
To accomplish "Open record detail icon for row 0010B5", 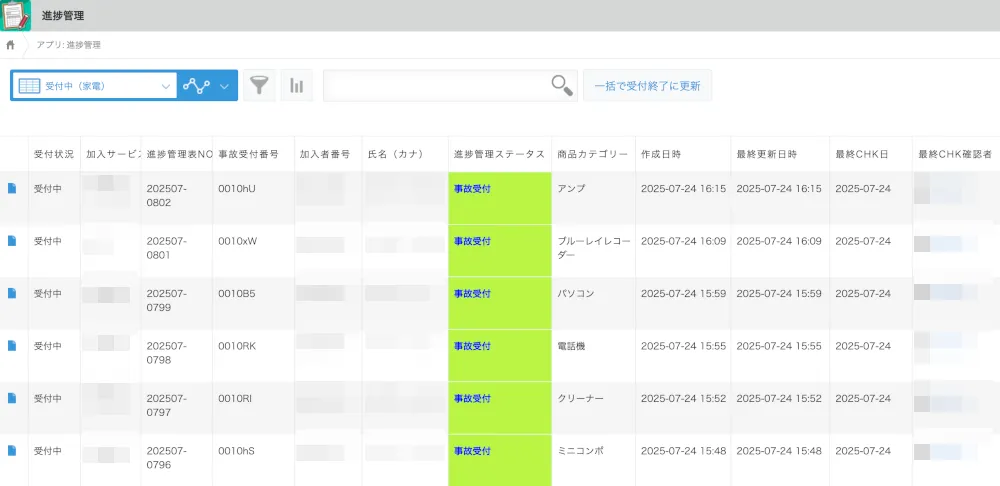I will (x=13, y=293).
